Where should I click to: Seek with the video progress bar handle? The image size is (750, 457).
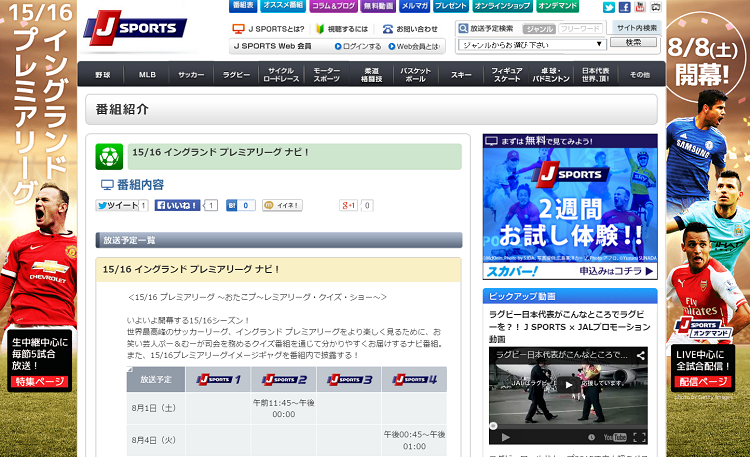494,426
